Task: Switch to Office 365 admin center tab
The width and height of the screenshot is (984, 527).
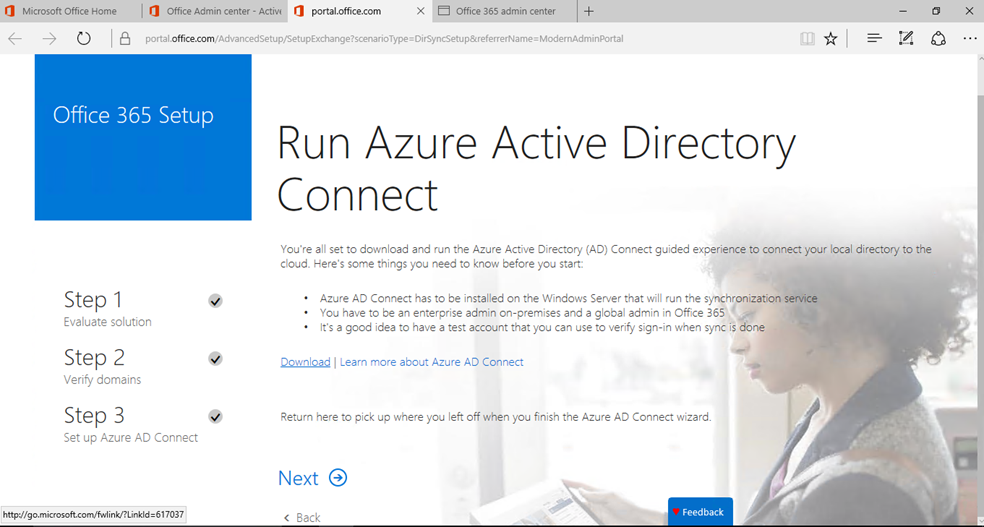Action: click(x=505, y=11)
